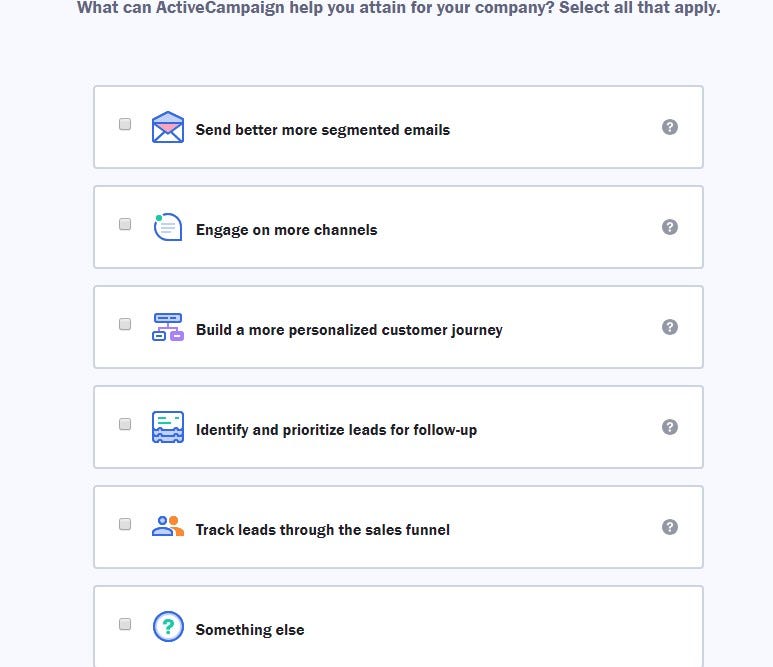This screenshot has height=667, width=773.
Task: Toggle the Track leads through sales funnel checkbox
Action: (125, 524)
